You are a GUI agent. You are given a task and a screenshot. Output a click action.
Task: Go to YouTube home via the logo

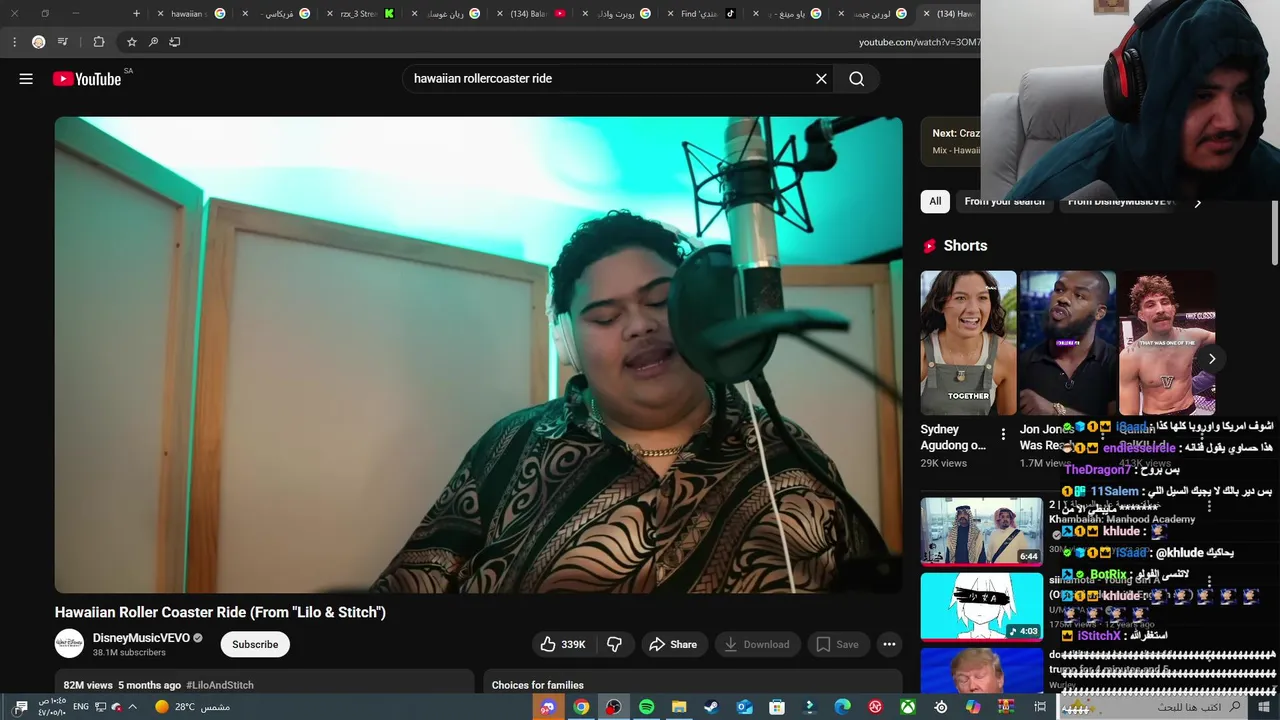(87, 79)
